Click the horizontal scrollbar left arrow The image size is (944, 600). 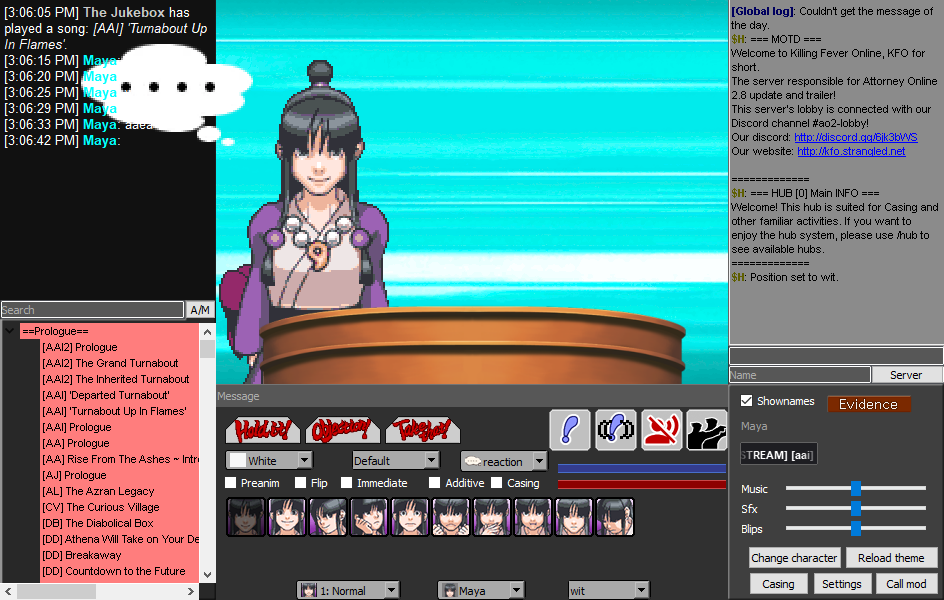click(8, 592)
